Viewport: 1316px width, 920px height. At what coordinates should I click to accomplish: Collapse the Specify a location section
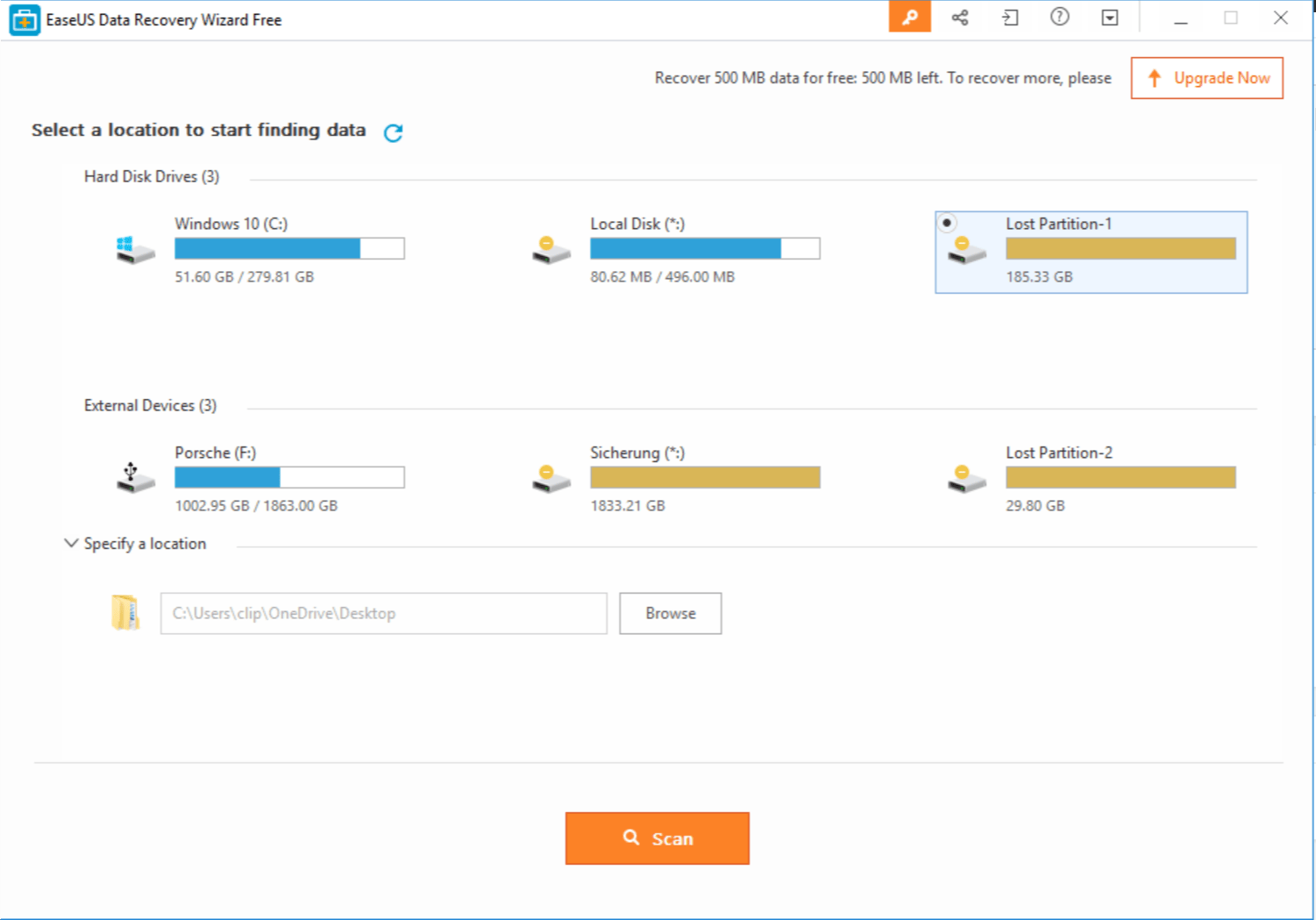(71, 544)
